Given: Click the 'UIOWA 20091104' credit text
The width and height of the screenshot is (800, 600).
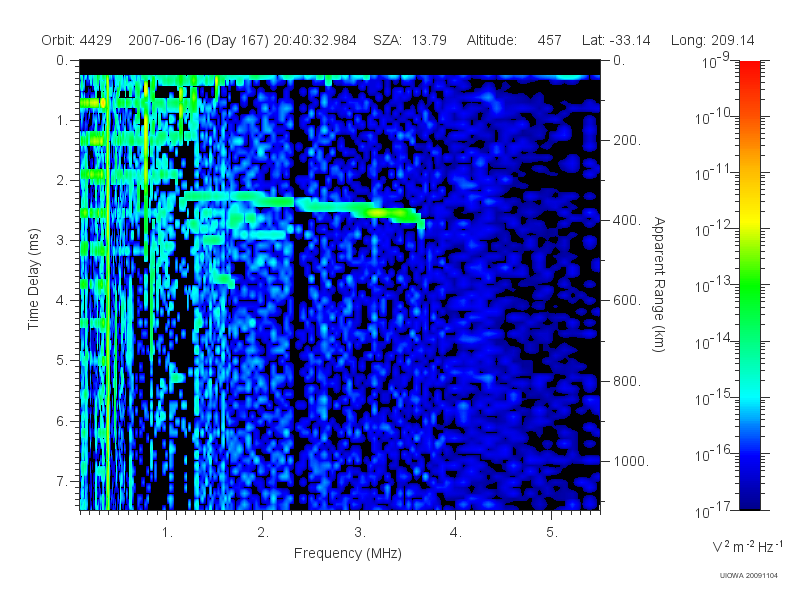Looking at the screenshot, I should [748, 576].
